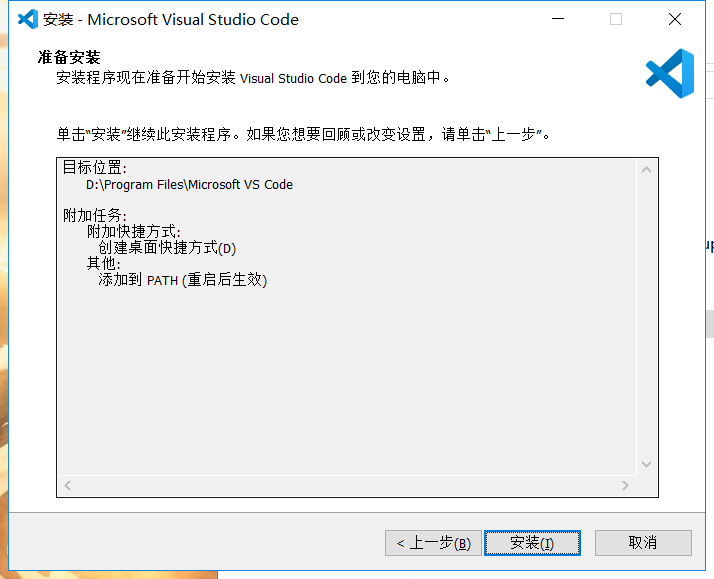Image resolution: width=714 pixels, height=579 pixels.
Task: Click the large VS Code logo
Action: click(670, 73)
